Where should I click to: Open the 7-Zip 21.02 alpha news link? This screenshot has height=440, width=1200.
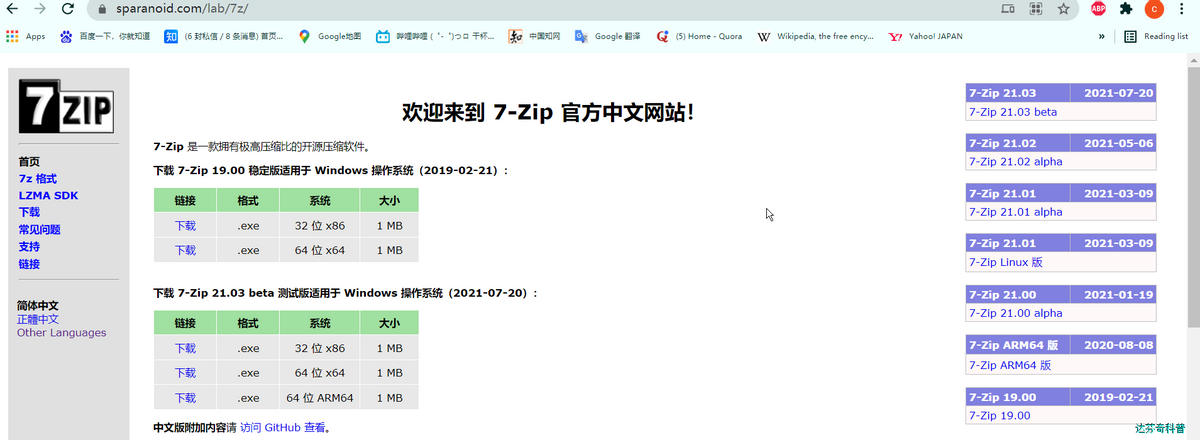pos(1016,161)
